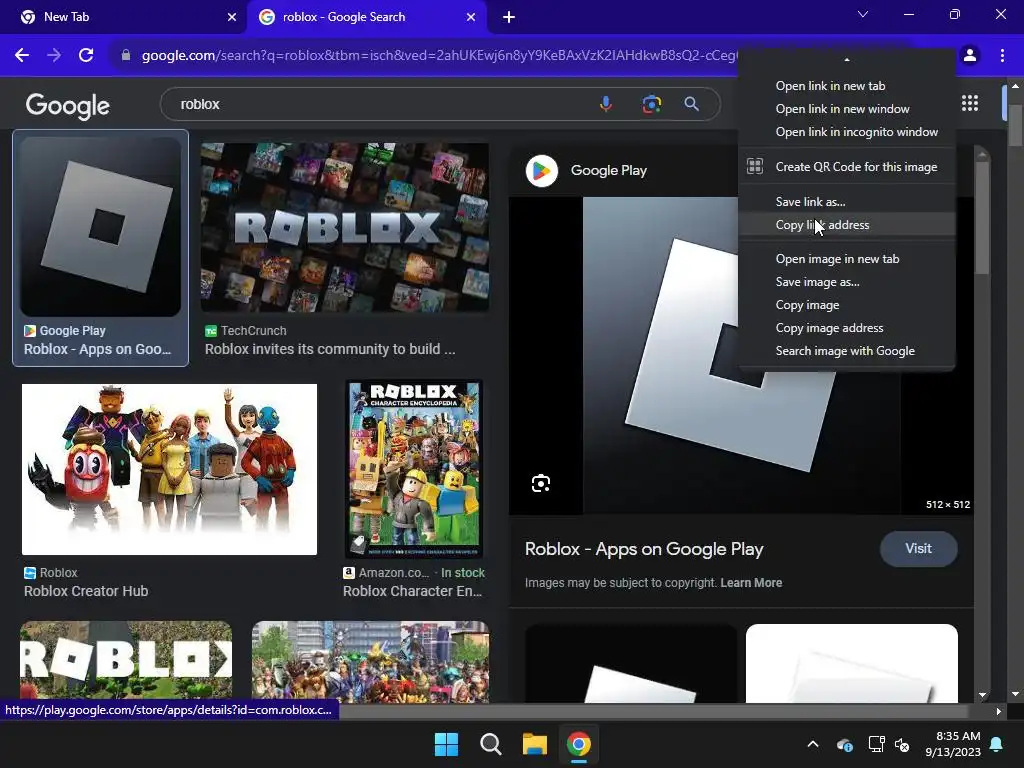Select Open link in new window

point(847,108)
